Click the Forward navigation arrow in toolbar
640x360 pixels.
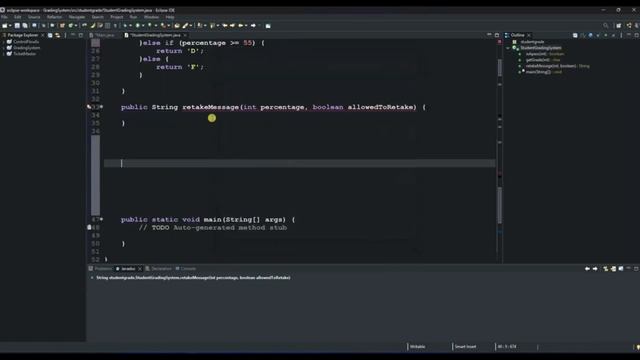click(253, 26)
